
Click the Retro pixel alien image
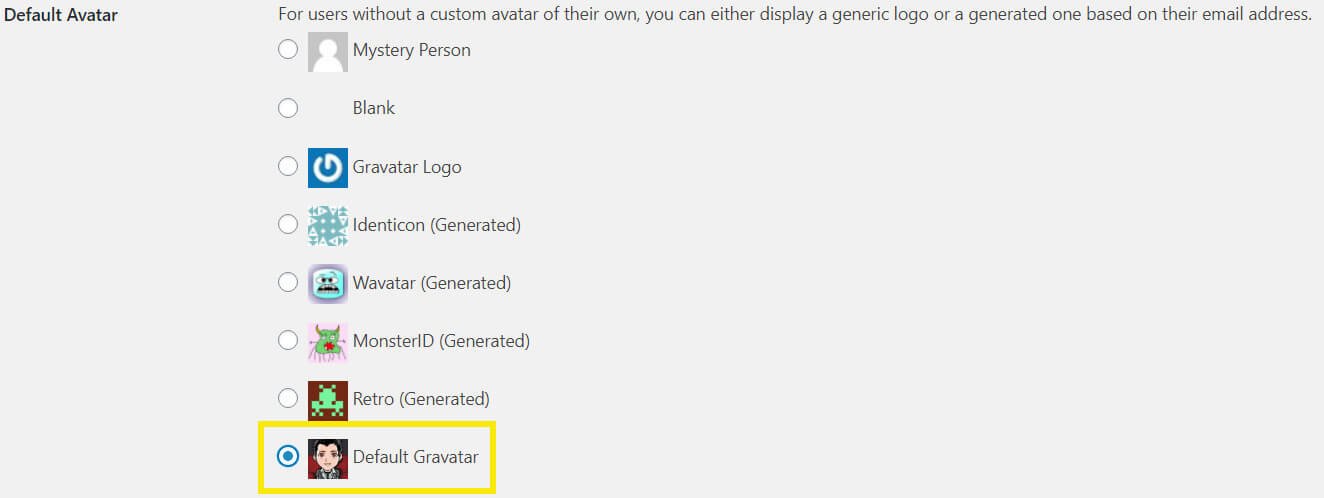click(327, 399)
